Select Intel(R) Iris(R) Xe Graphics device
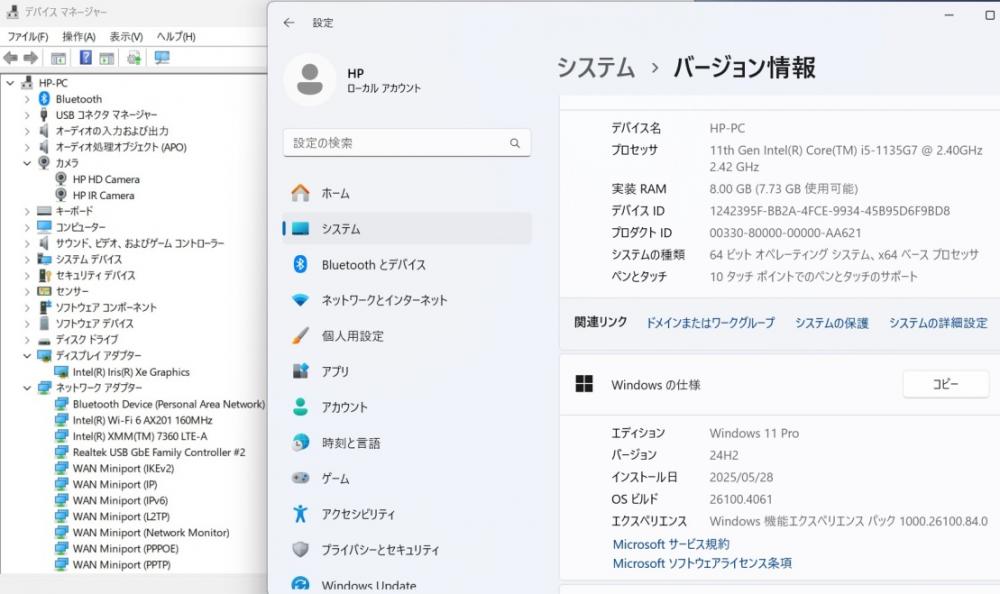Image resolution: width=1000 pixels, height=594 pixels. pos(130,372)
